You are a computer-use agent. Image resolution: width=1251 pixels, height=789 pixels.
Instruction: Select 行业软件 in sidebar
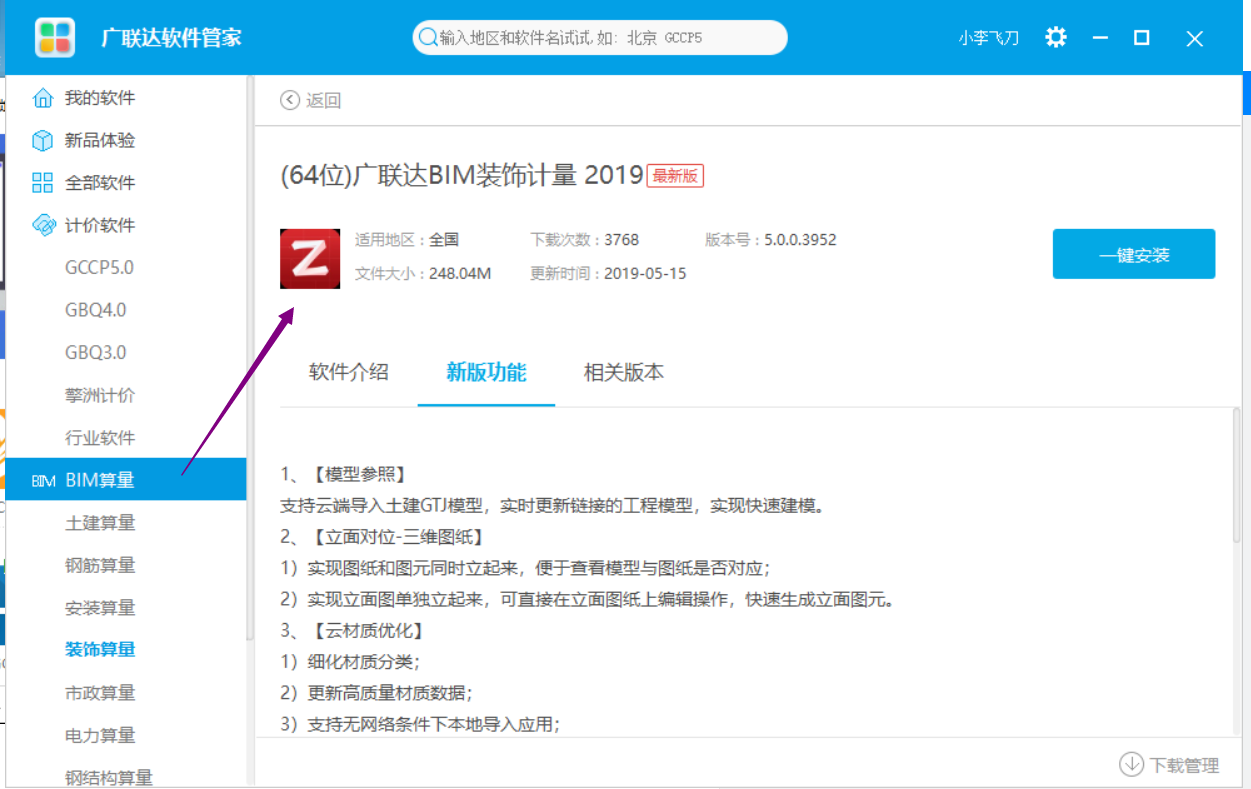[100, 438]
